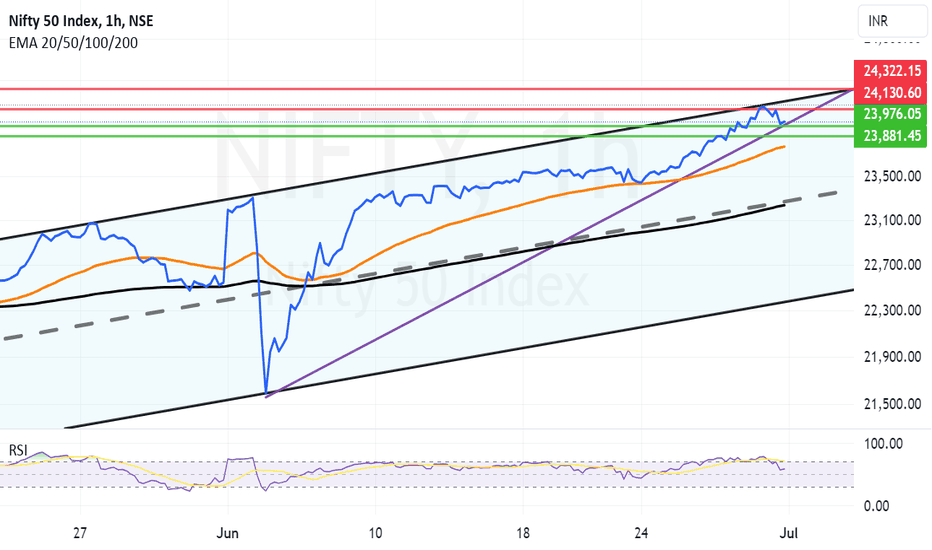Viewport: 932px width, 550px height.
Task: Click the 18 date label on time axis
Action: [522, 533]
